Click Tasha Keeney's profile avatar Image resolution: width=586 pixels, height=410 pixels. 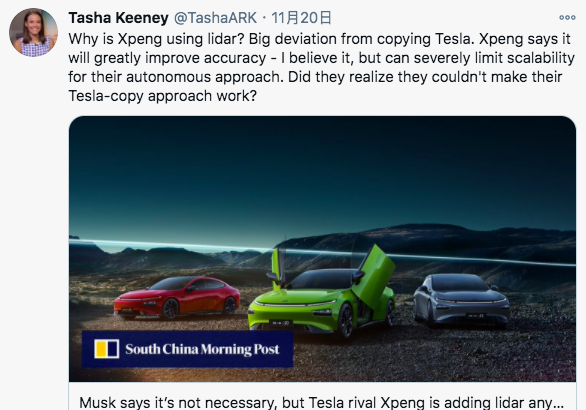point(33,33)
